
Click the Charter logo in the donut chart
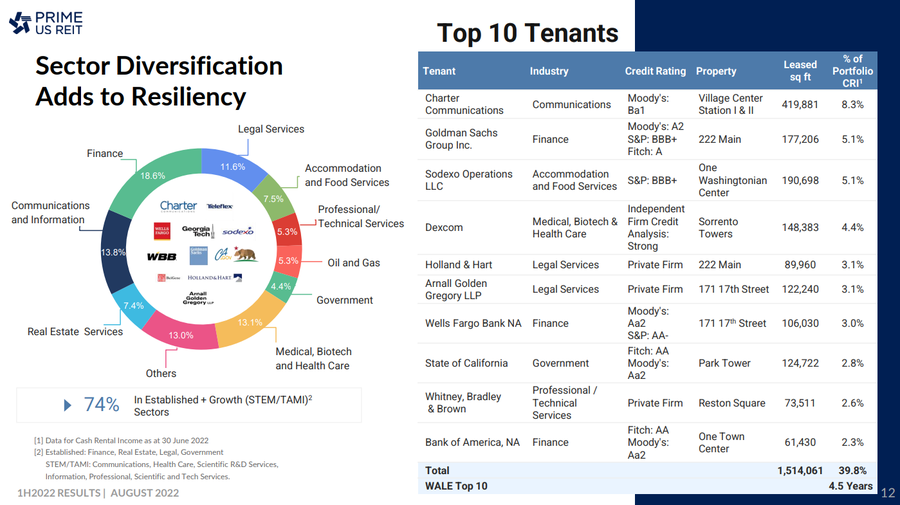178,206
